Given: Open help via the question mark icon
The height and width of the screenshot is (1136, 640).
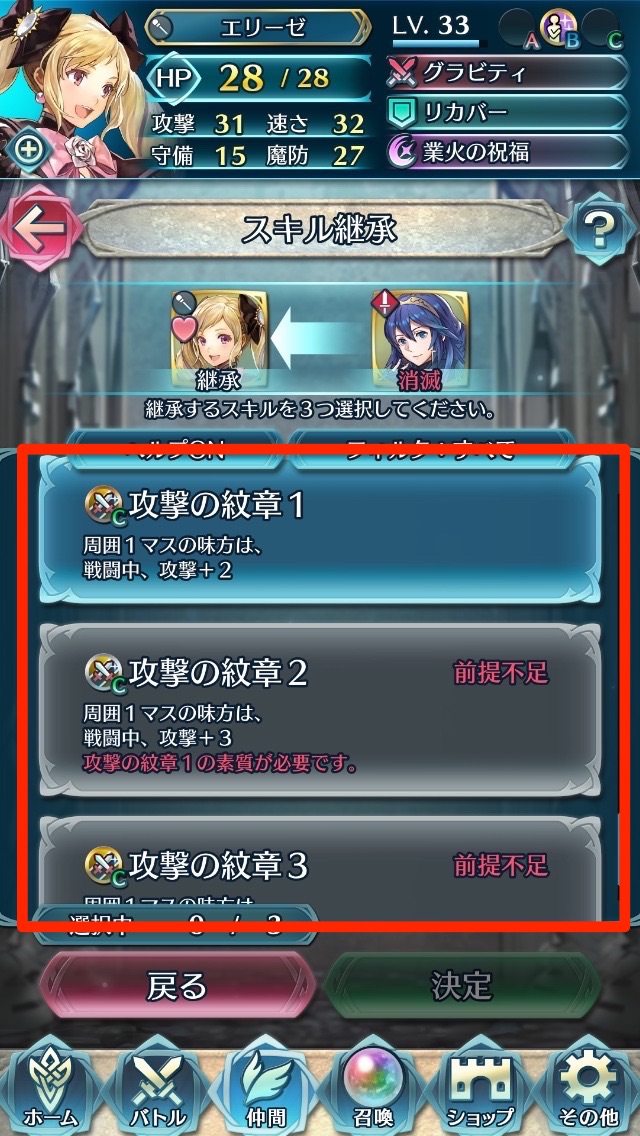Looking at the screenshot, I should pyautogui.click(x=599, y=230).
